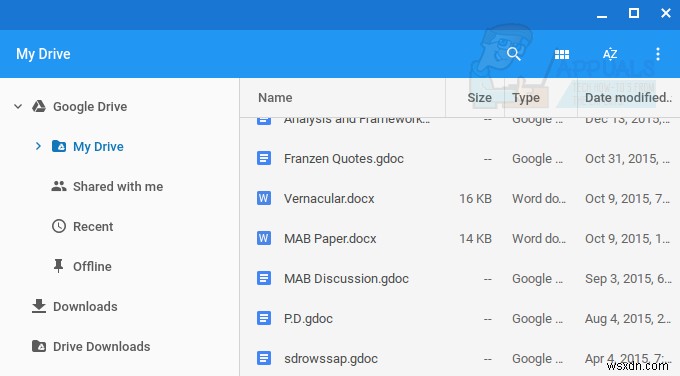This screenshot has width=680, height=376.
Task: Select Google Drive in the sidebar
Action: (x=90, y=106)
